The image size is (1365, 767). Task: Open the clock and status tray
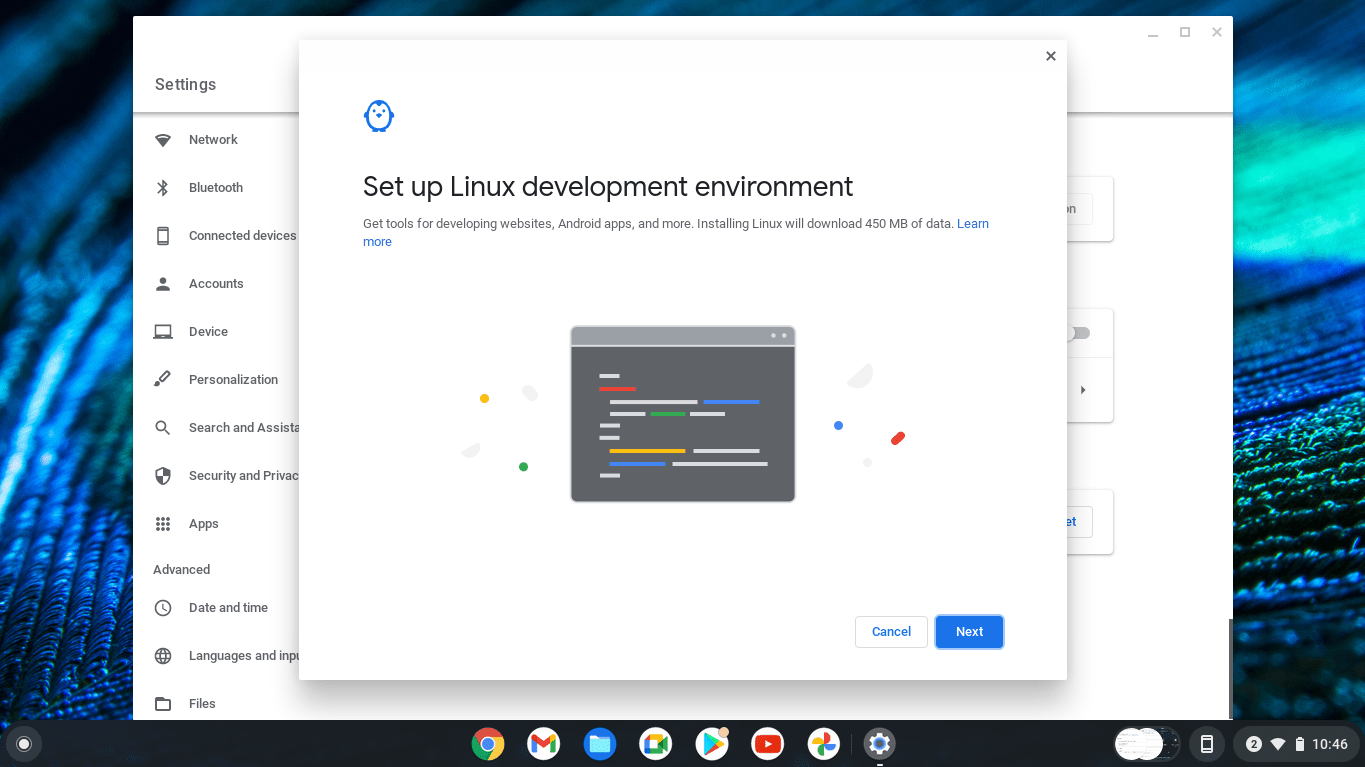pyautogui.click(x=1297, y=744)
